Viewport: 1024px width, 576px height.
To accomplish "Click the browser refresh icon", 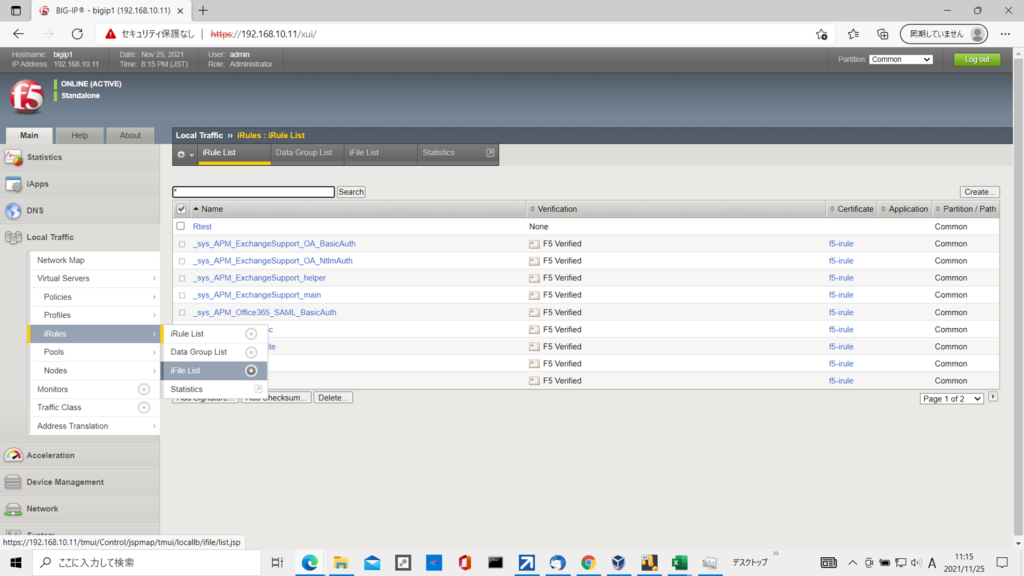I will click(x=77, y=33).
